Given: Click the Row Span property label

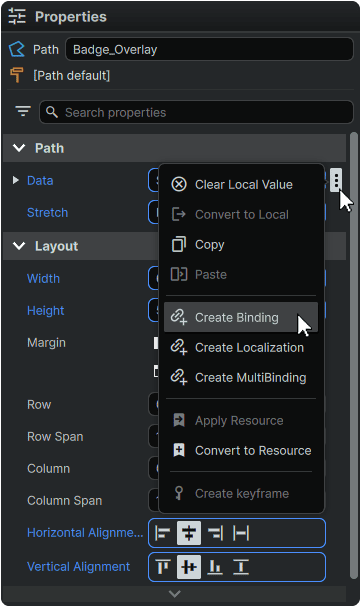Looking at the screenshot, I should (x=55, y=437).
